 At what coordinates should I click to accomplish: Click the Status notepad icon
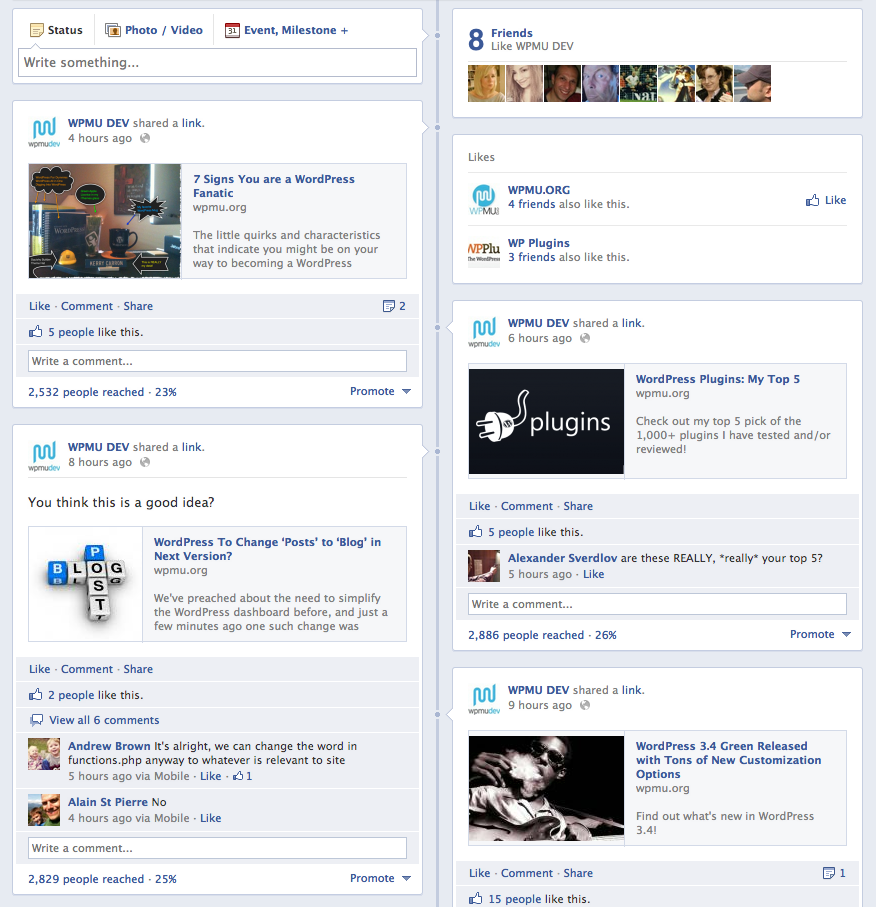(x=36, y=30)
